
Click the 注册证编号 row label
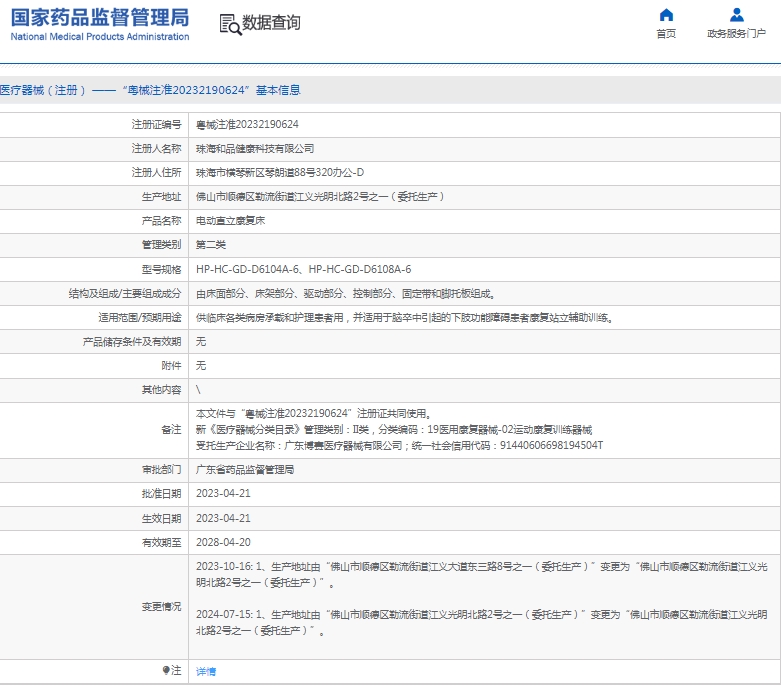(x=156, y=125)
